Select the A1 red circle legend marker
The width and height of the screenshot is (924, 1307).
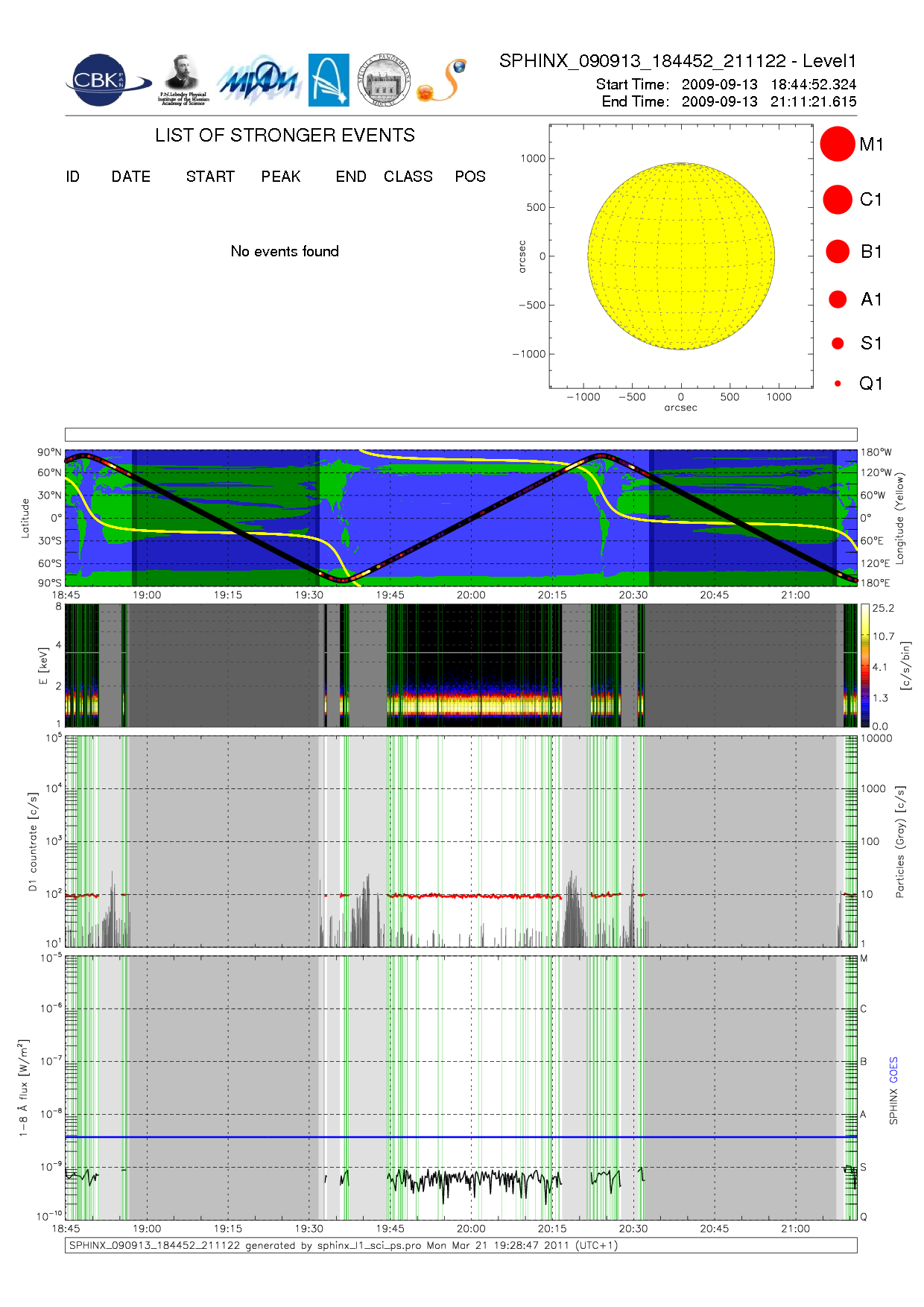[838, 299]
